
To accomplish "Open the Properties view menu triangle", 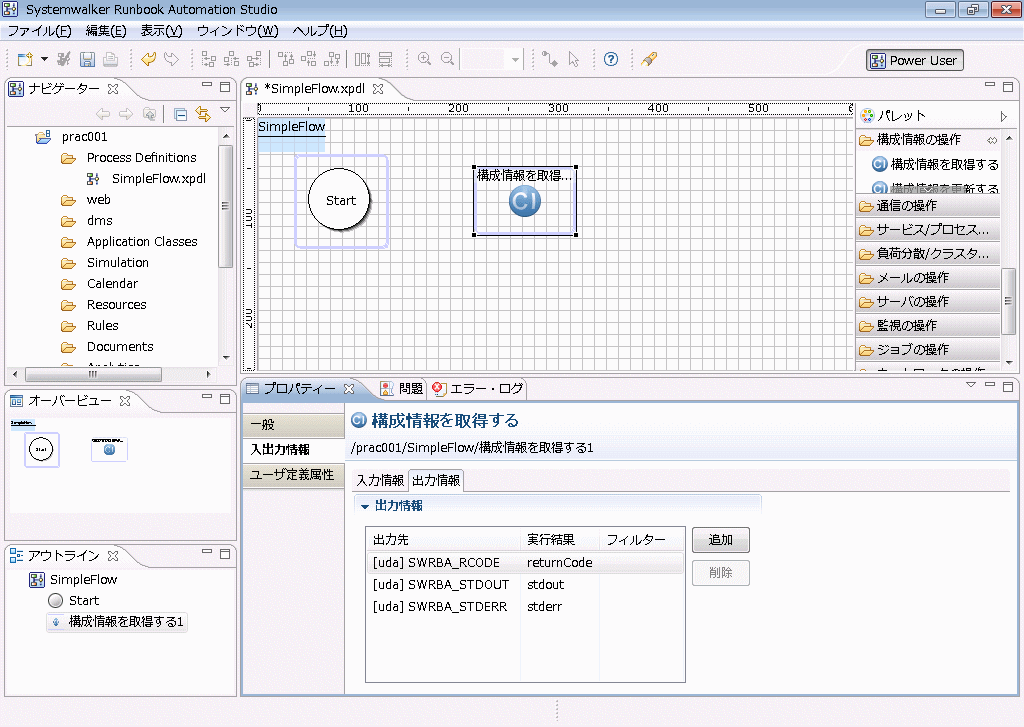I will pos(971,385).
